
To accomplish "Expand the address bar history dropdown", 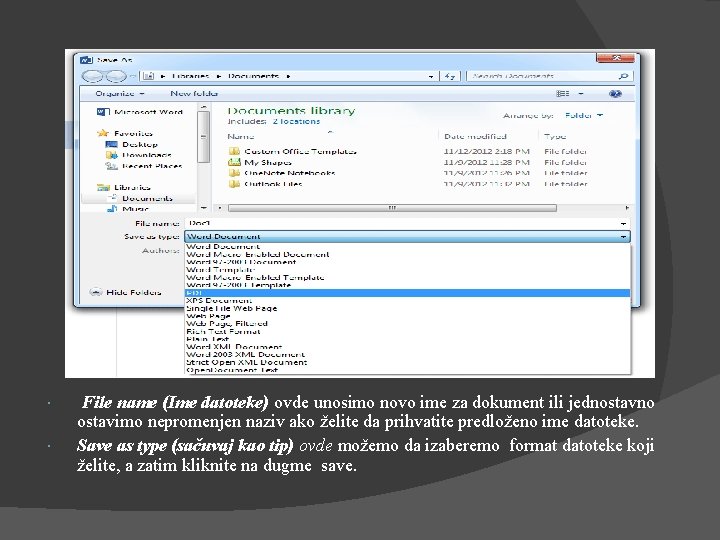I will click(431, 77).
